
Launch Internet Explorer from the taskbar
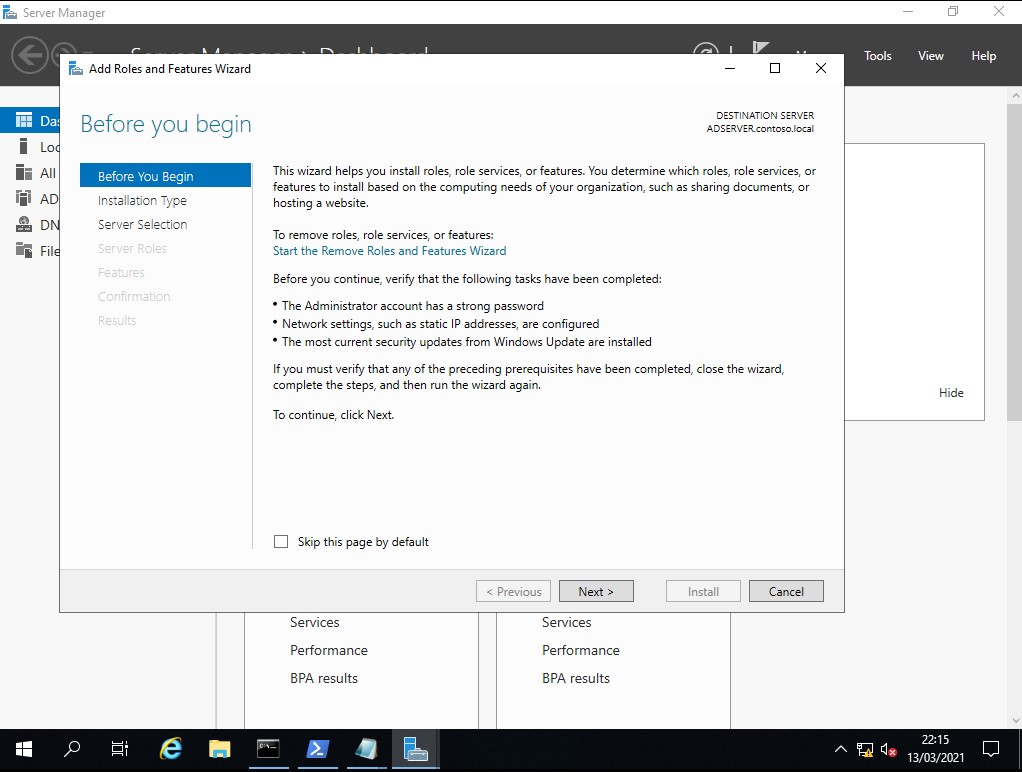point(171,749)
